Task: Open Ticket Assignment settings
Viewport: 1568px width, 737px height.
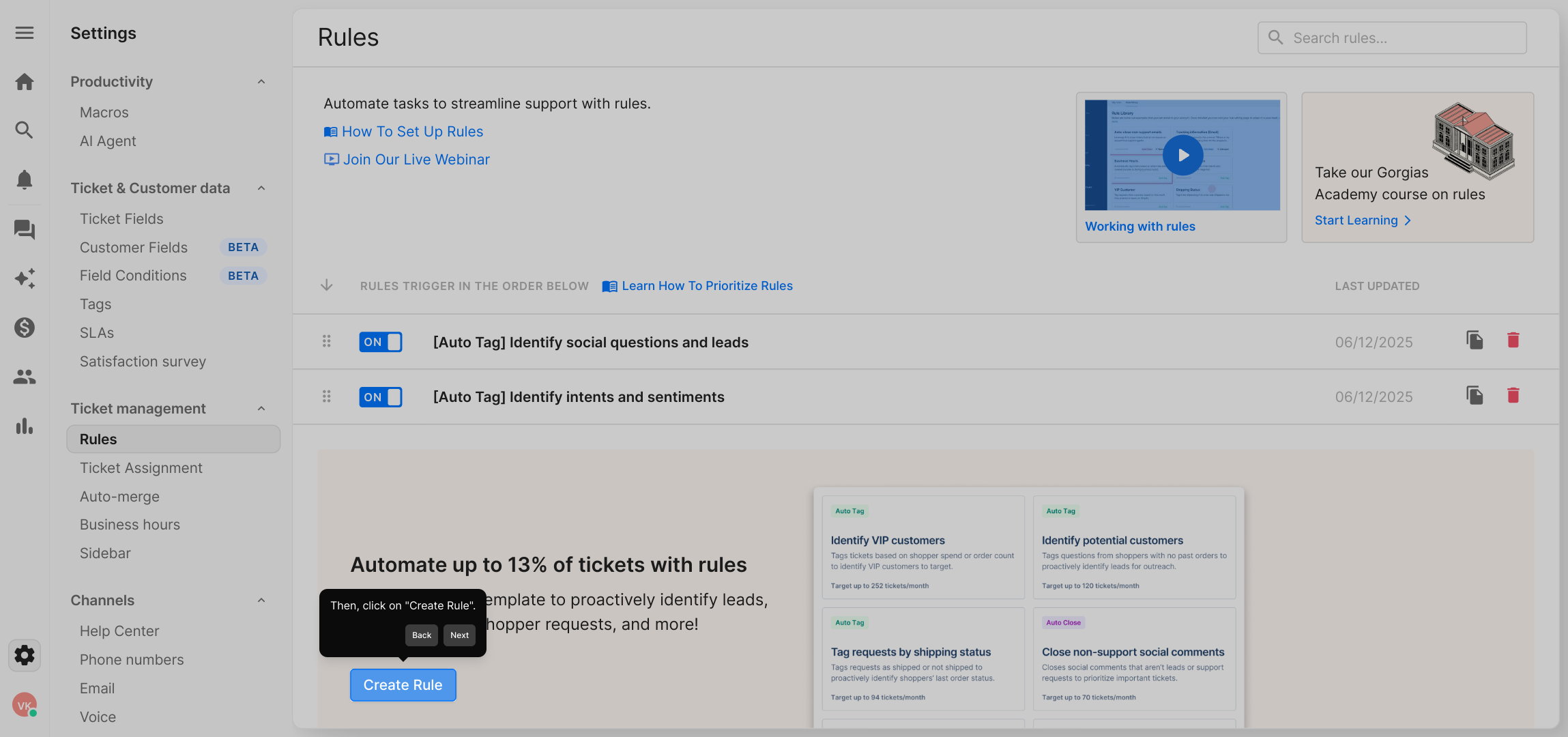Action: tap(141, 468)
